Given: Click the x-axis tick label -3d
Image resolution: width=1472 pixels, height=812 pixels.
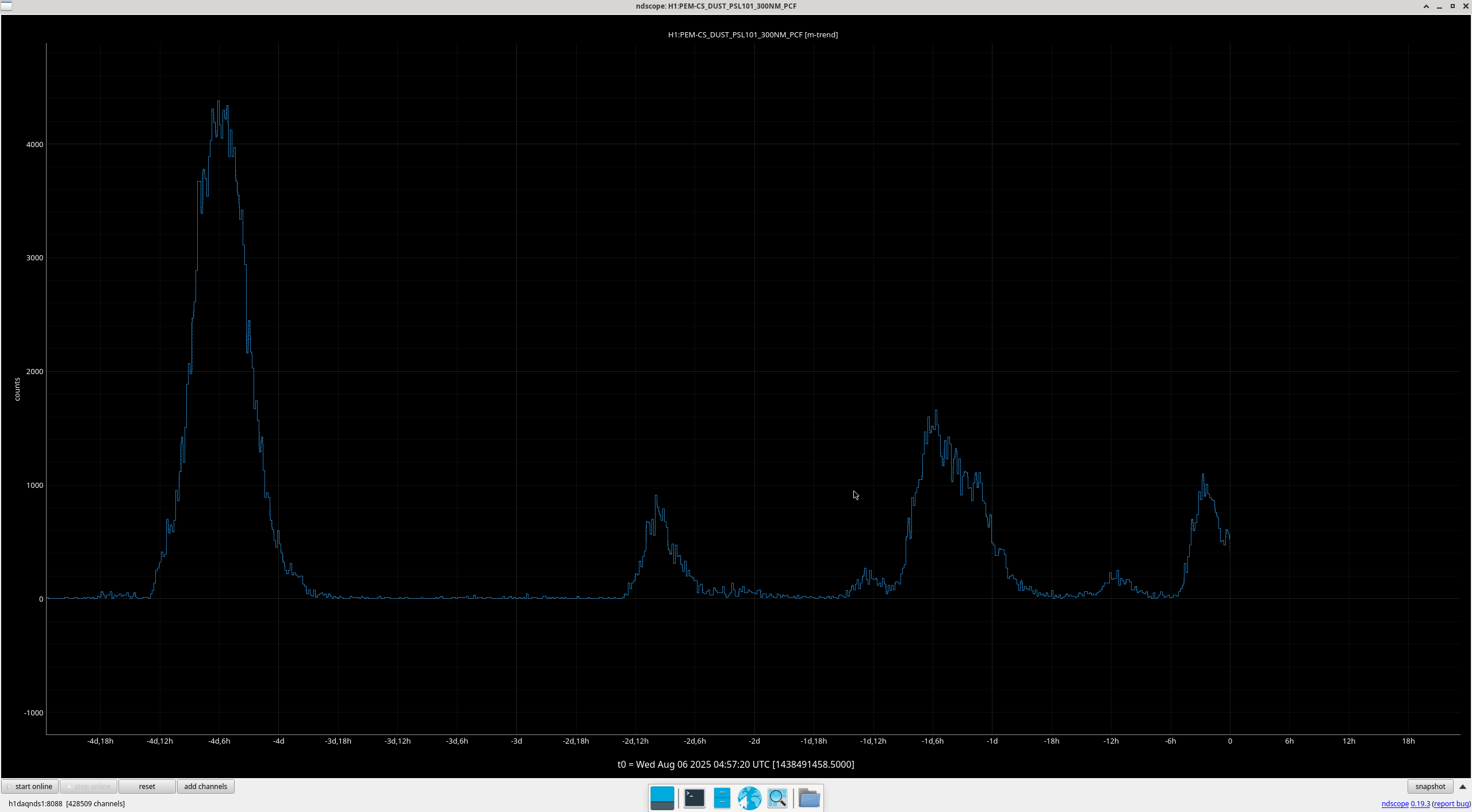Looking at the screenshot, I should pyautogui.click(x=516, y=741).
